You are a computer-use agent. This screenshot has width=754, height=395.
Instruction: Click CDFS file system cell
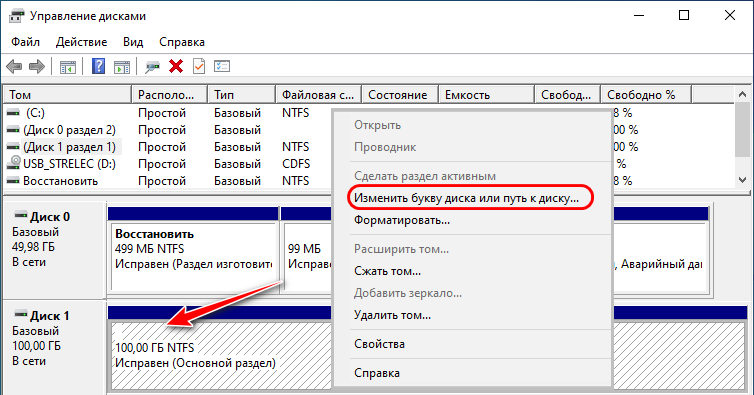[296, 164]
